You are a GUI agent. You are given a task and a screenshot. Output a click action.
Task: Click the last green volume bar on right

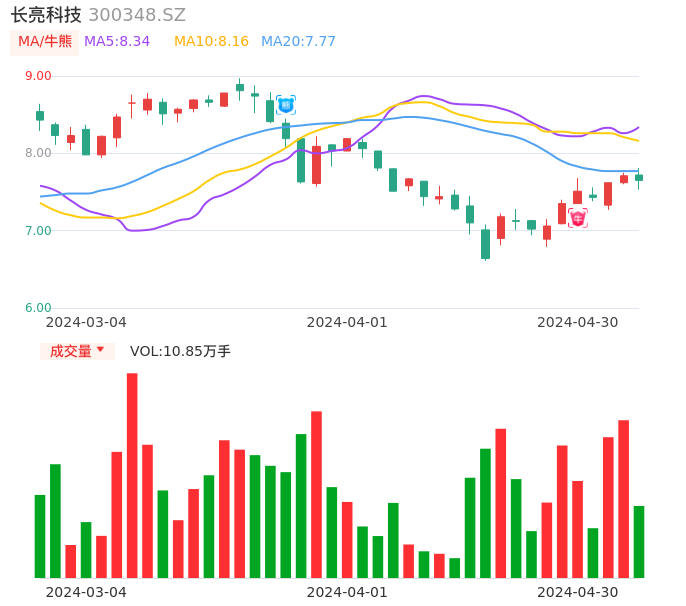click(639, 542)
